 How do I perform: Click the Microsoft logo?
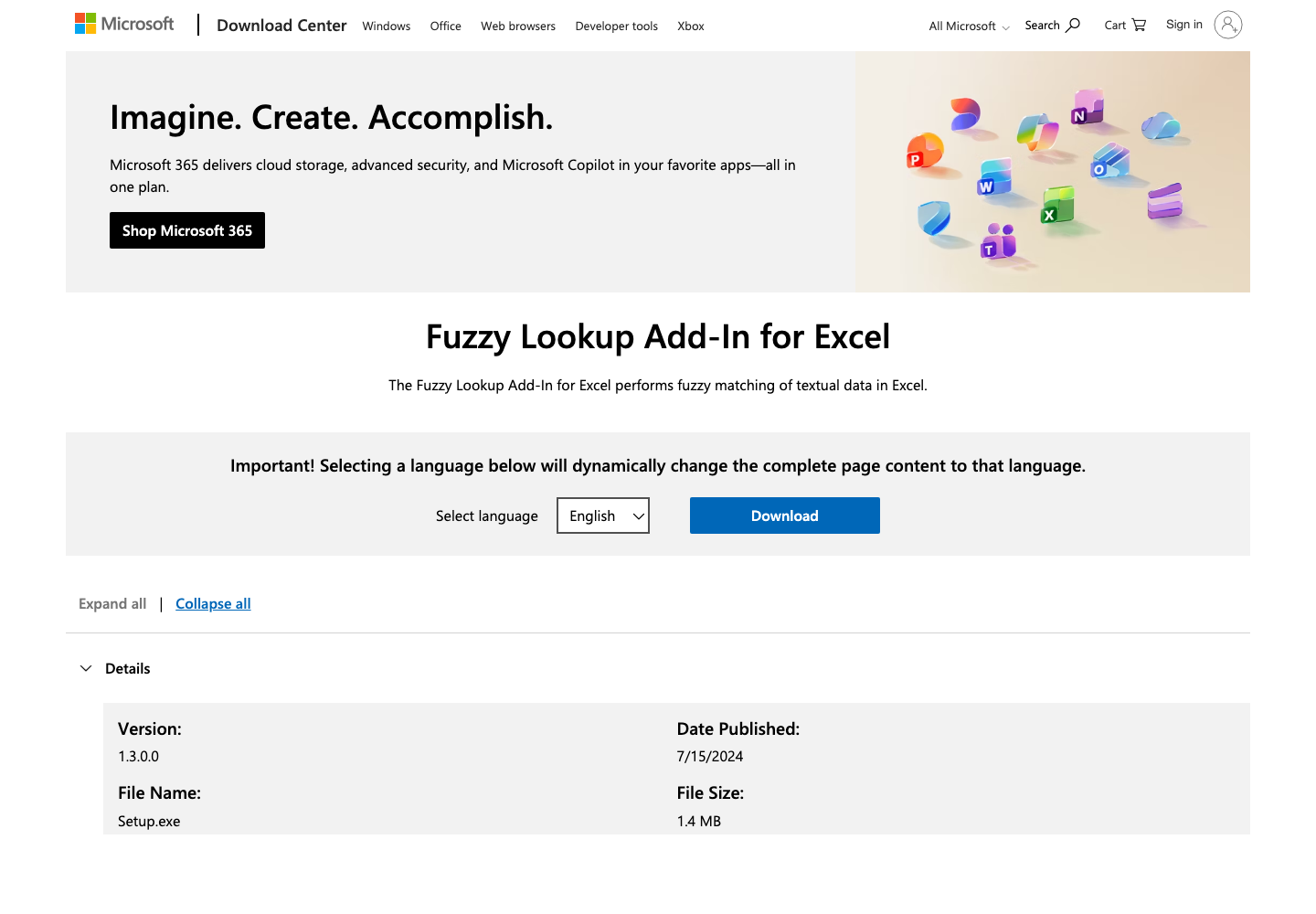[124, 24]
